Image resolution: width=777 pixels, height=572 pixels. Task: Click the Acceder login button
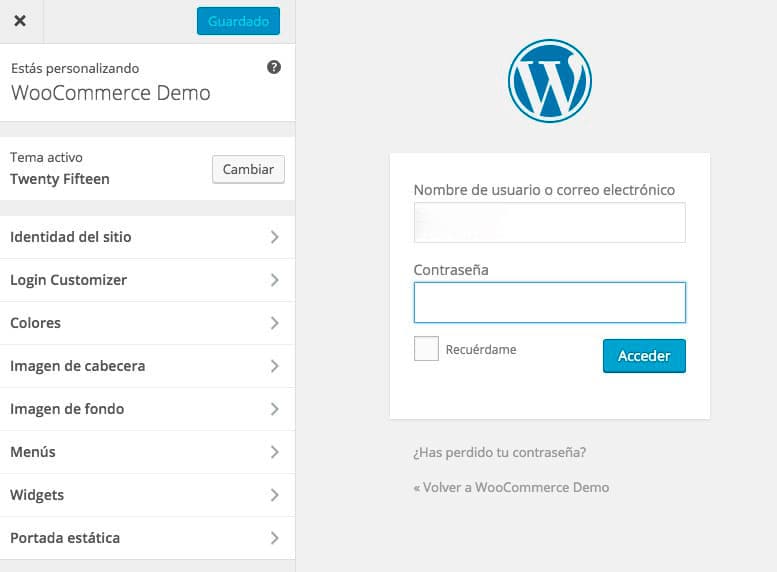point(644,356)
